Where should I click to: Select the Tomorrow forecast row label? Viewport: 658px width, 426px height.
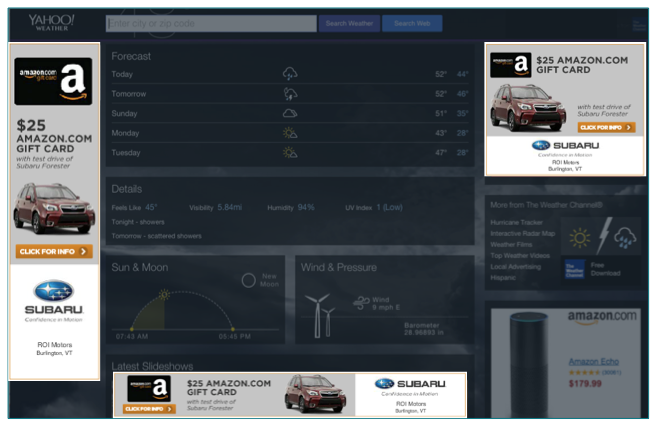[129, 94]
